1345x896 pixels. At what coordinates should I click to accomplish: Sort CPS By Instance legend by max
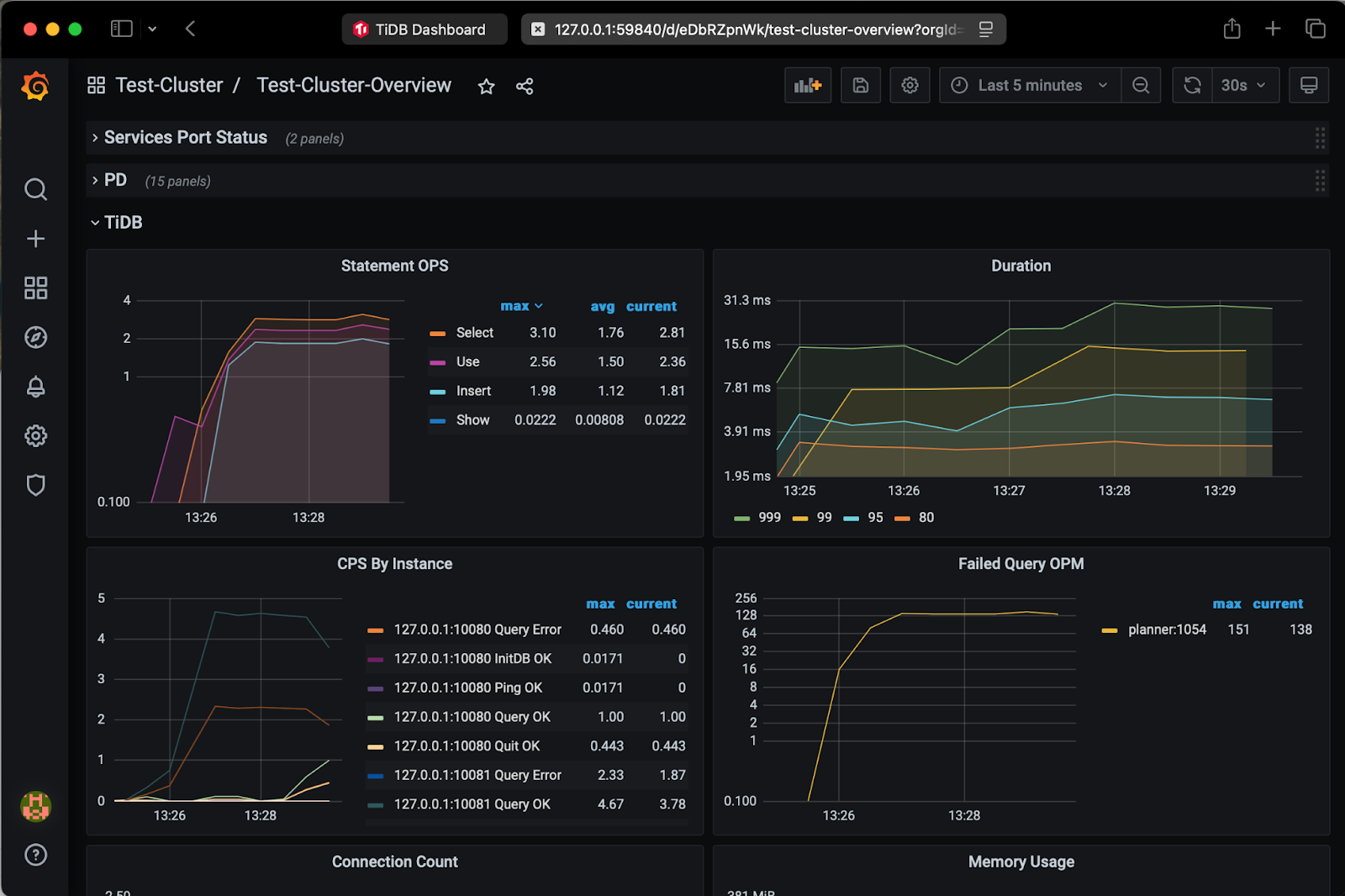[600, 603]
